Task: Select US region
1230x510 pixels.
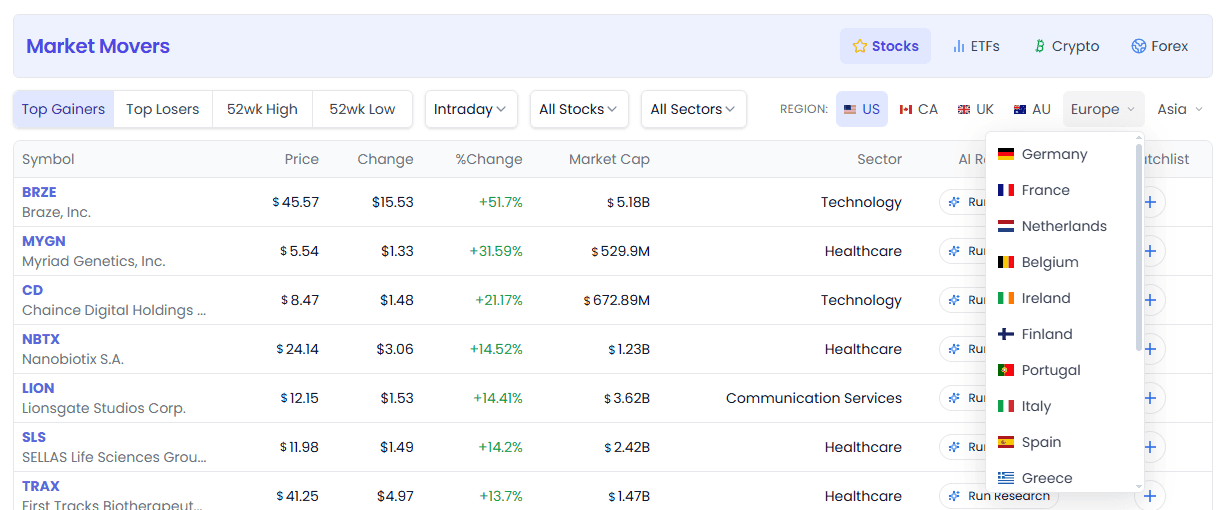Action: tap(862, 109)
